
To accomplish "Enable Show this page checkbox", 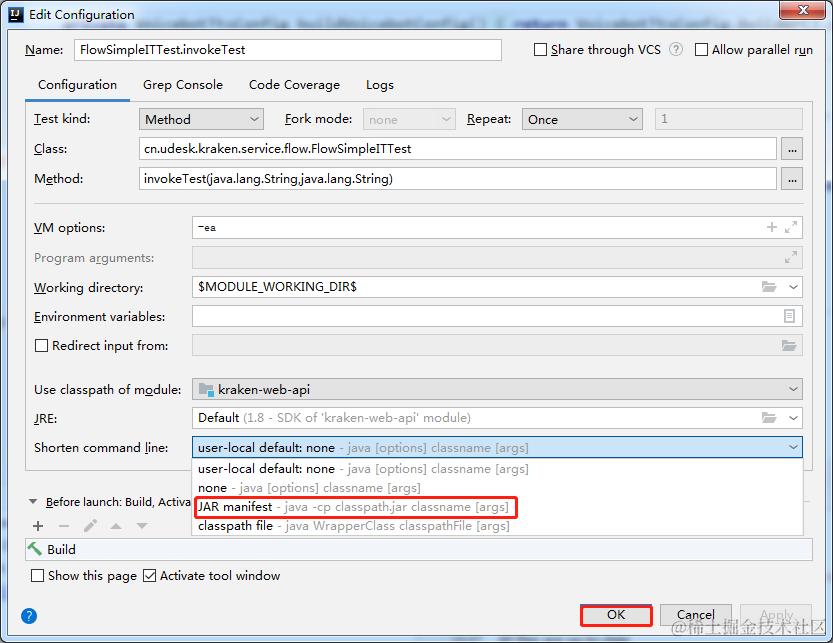I will pos(37,576).
